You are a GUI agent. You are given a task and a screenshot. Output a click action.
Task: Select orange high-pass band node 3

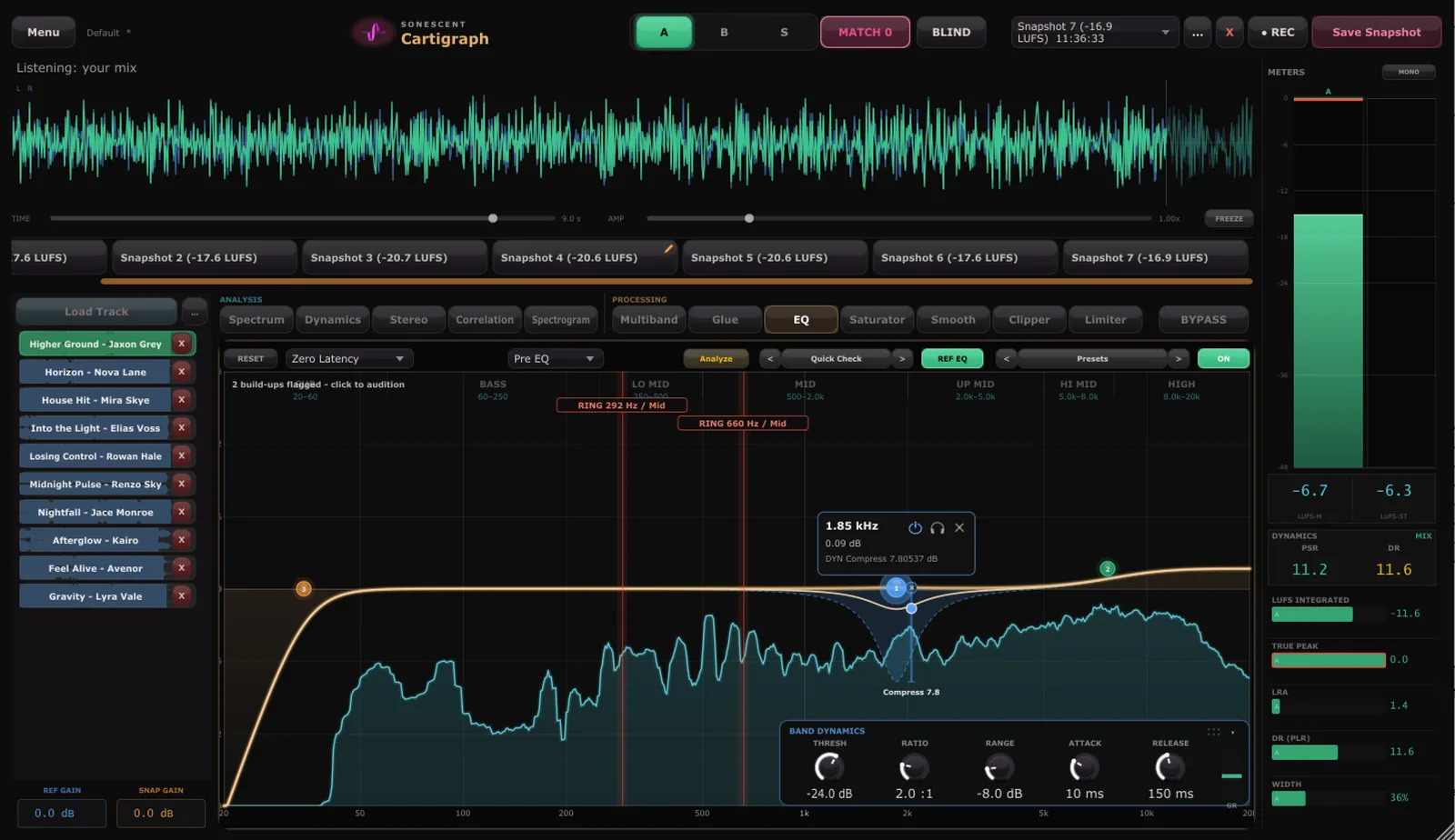304,588
